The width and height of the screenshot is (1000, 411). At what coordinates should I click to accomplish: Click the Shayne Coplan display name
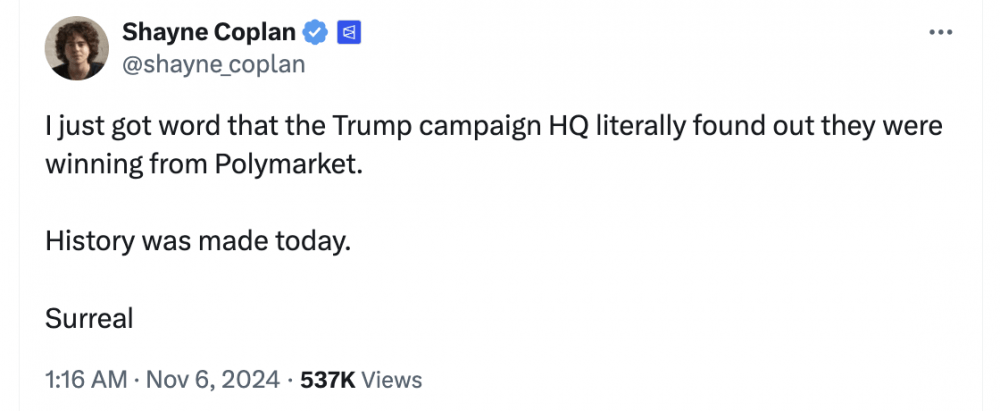[208, 33]
